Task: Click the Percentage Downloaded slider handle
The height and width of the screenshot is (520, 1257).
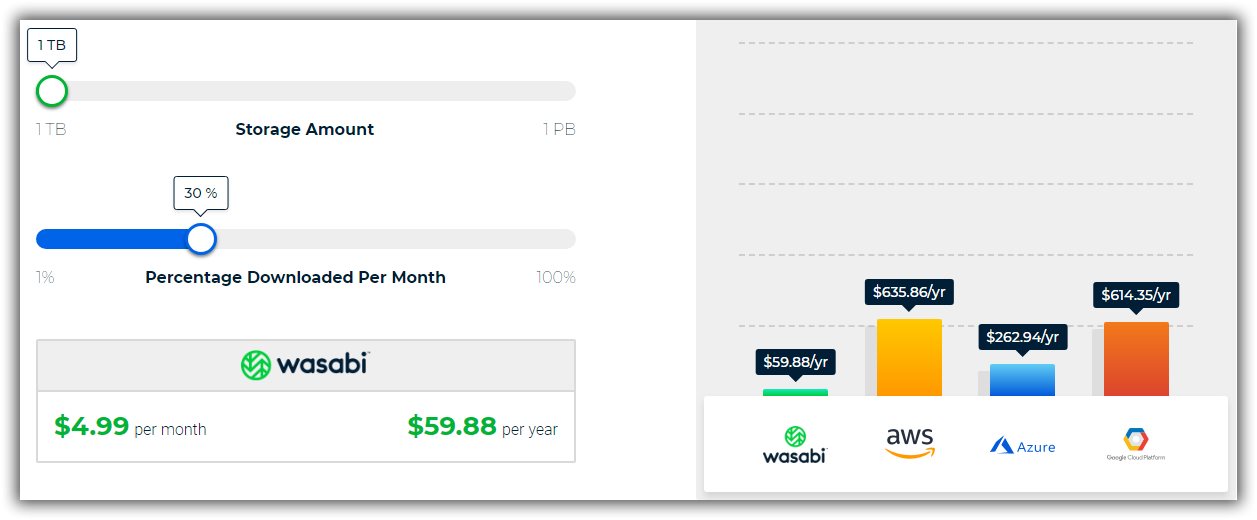Action: [x=201, y=239]
